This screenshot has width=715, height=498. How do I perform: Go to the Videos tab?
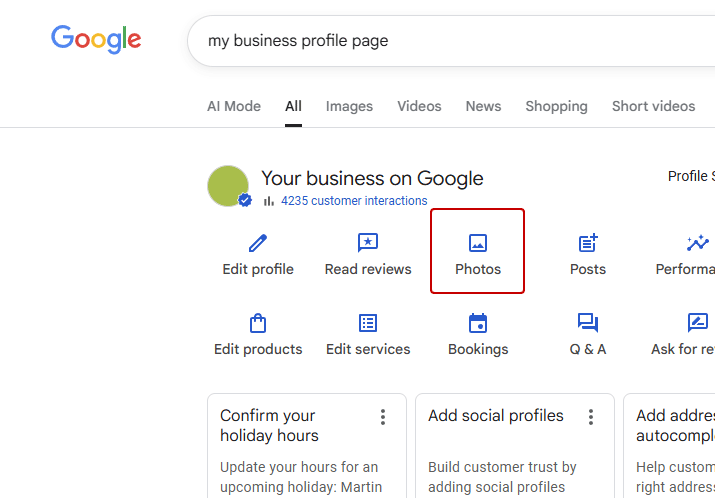click(x=419, y=106)
